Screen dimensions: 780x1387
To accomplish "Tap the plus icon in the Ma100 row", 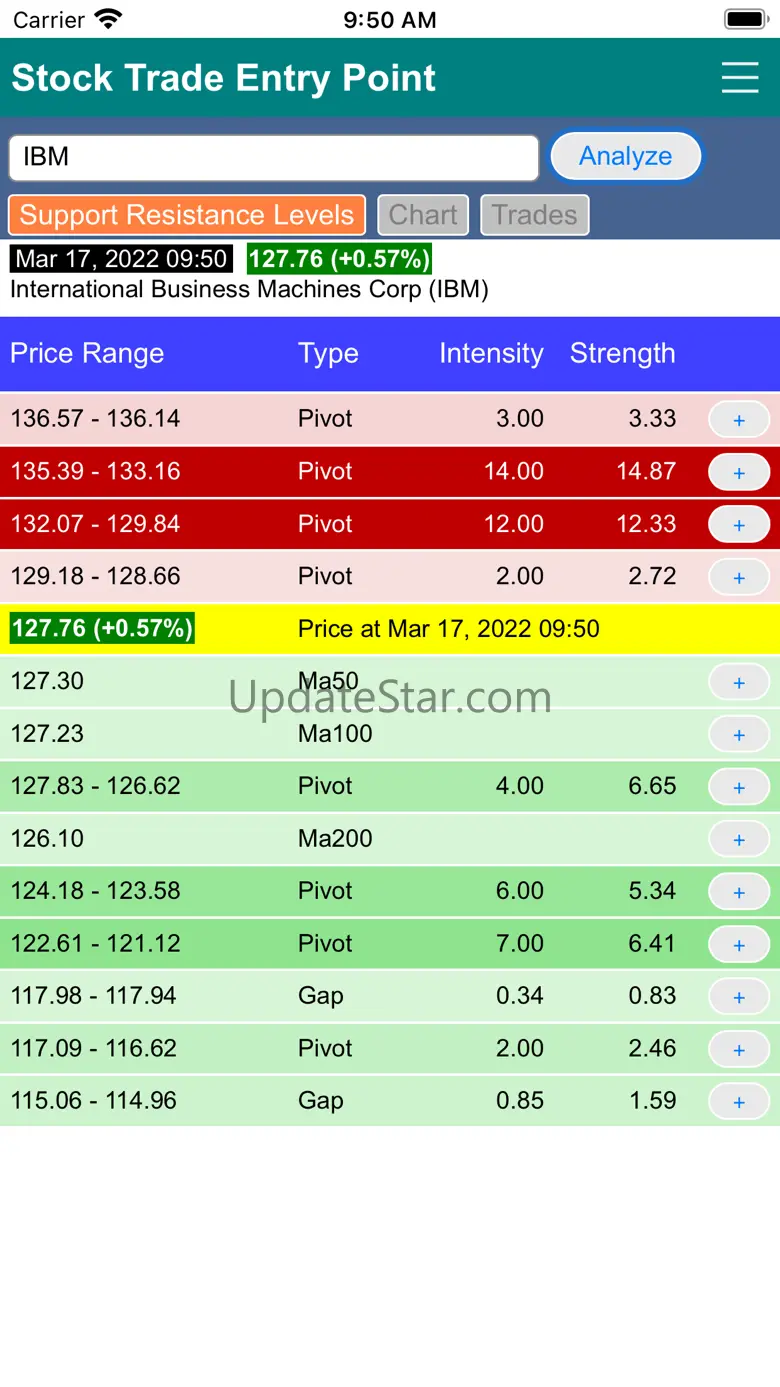I will click(x=739, y=734).
